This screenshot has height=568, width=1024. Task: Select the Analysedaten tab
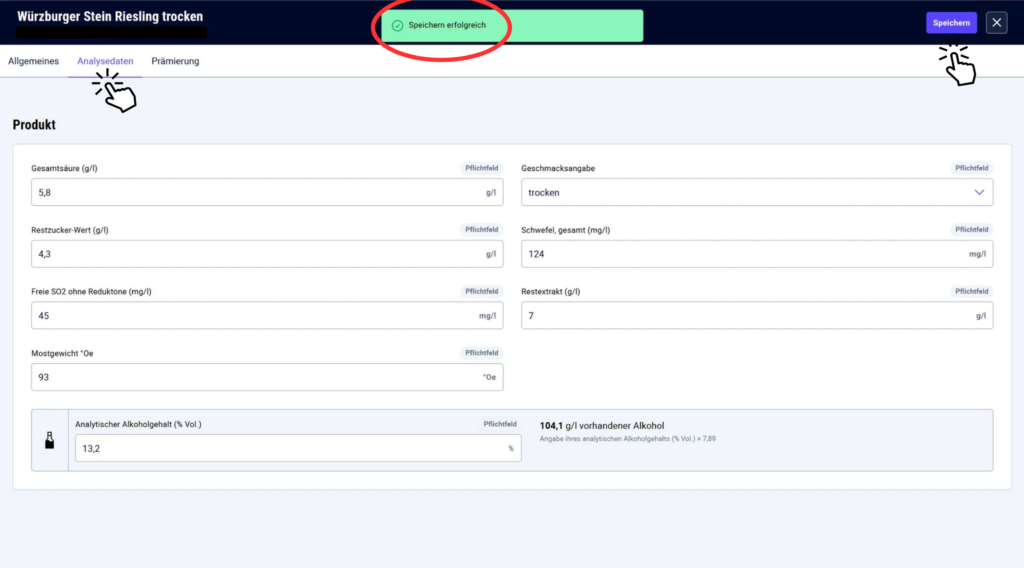click(x=105, y=61)
